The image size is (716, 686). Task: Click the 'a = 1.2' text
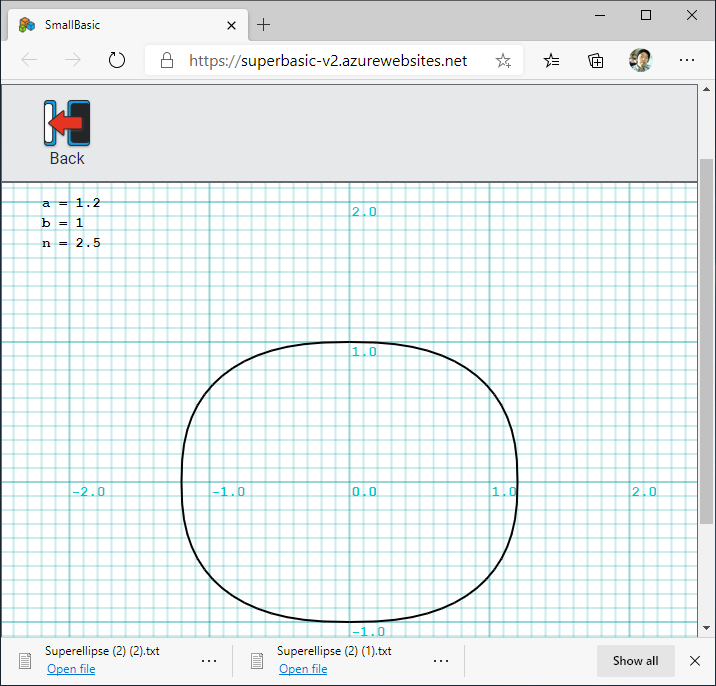pyautogui.click(x=71, y=203)
